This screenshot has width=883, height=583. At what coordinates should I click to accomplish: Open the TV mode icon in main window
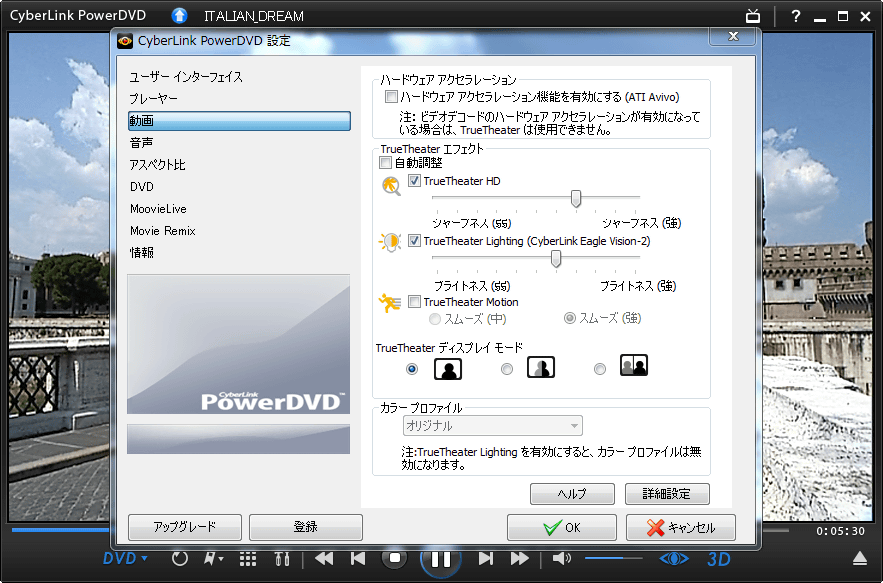753,16
